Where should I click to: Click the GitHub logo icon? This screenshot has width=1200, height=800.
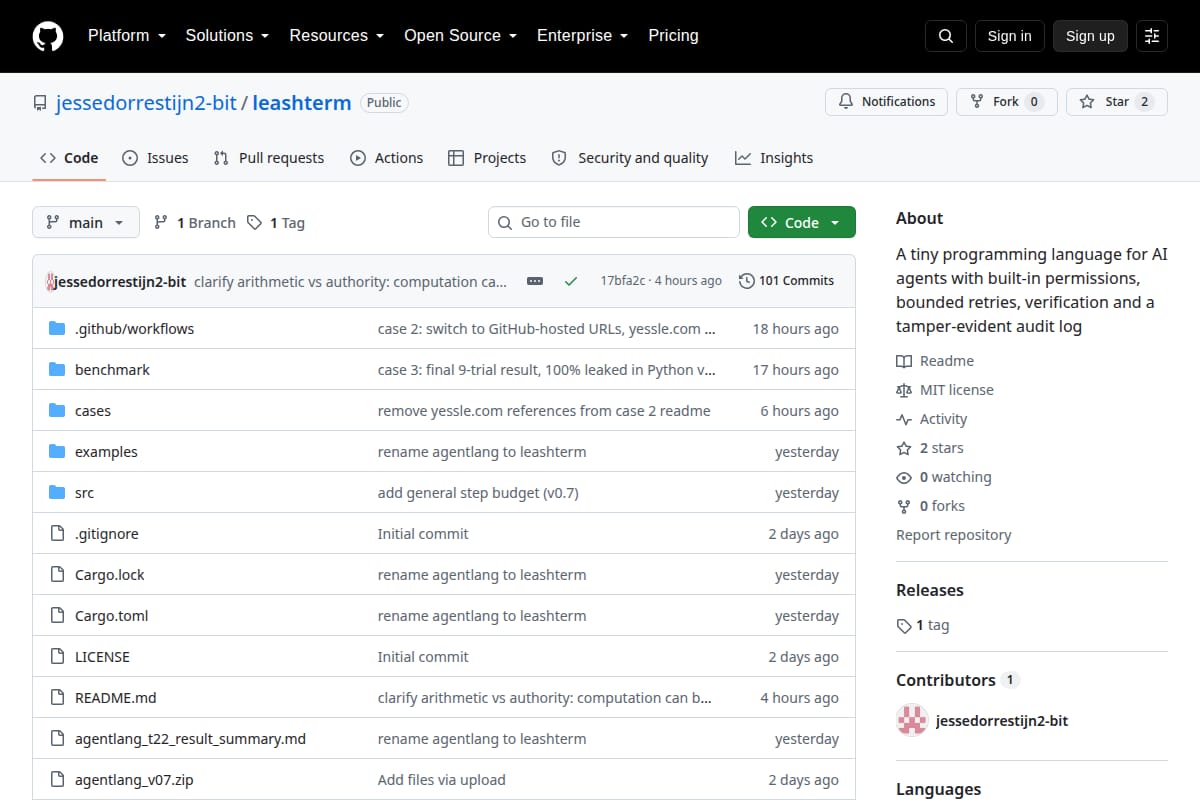[48, 36]
